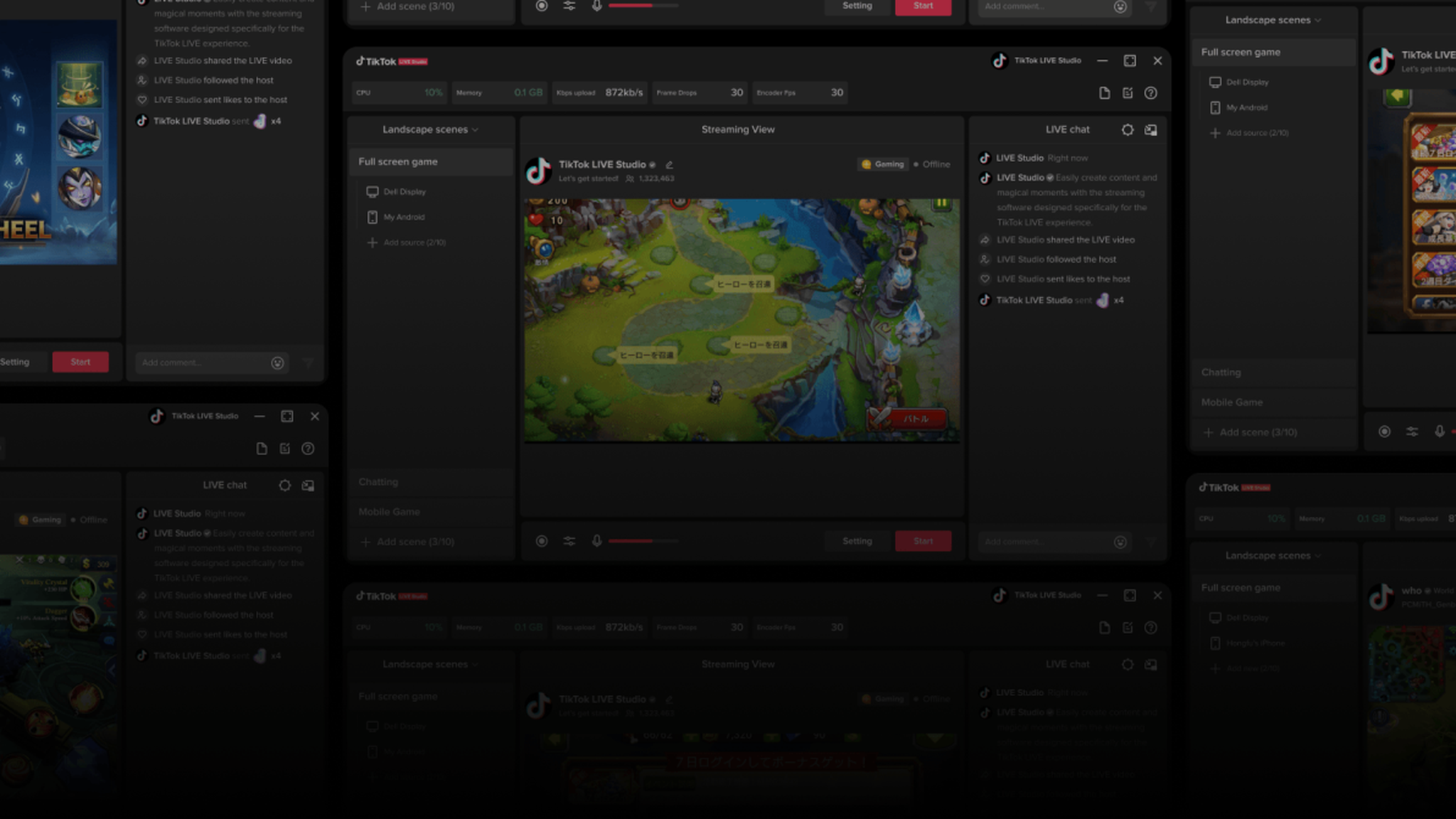This screenshot has width=1456, height=819.
Task: Click the stream settings sliders icon
Action: 569,540
